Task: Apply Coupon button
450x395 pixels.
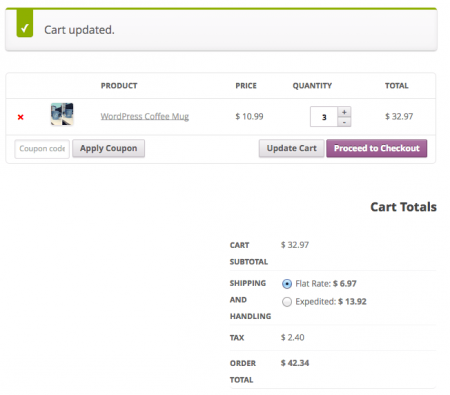Action: click(109, 148)
